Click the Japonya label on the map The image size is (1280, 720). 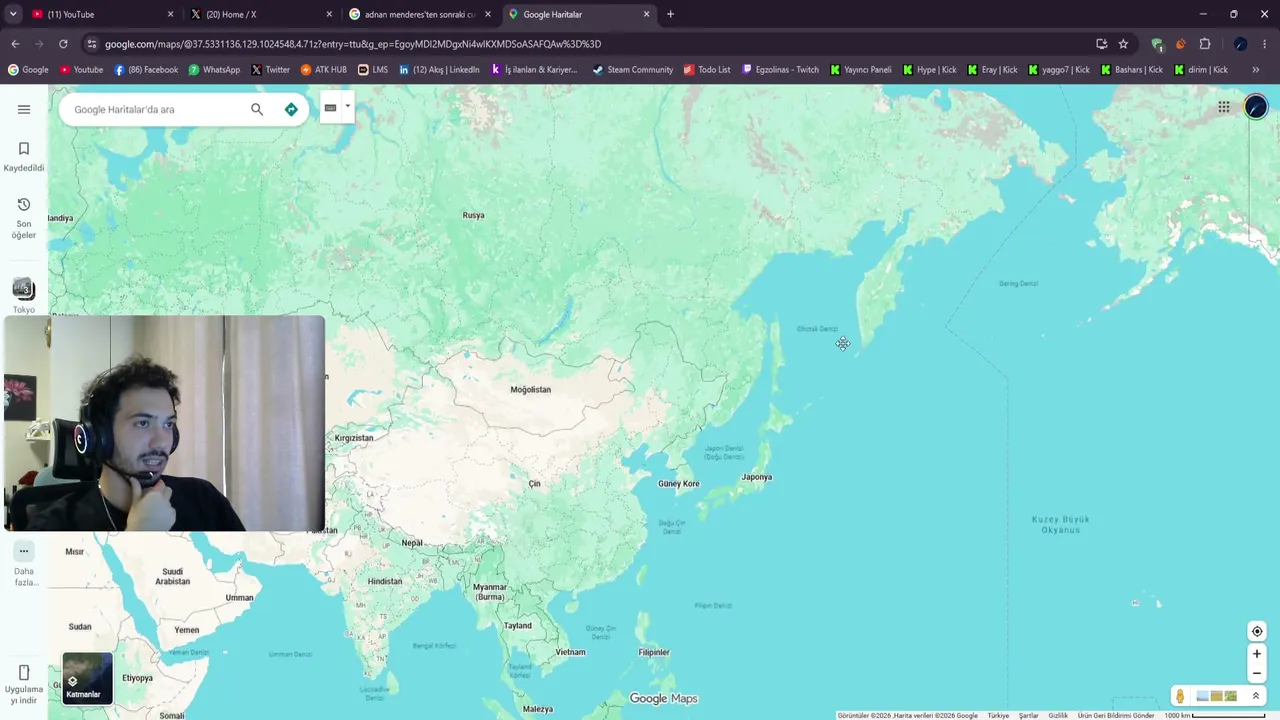tap(756, 477)
